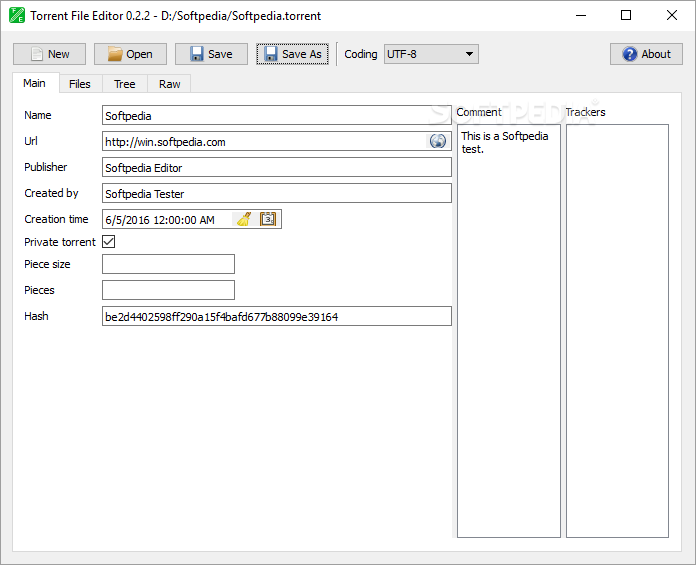
Task: Click inside the Comment text box
Action: [x=509, y=331]
